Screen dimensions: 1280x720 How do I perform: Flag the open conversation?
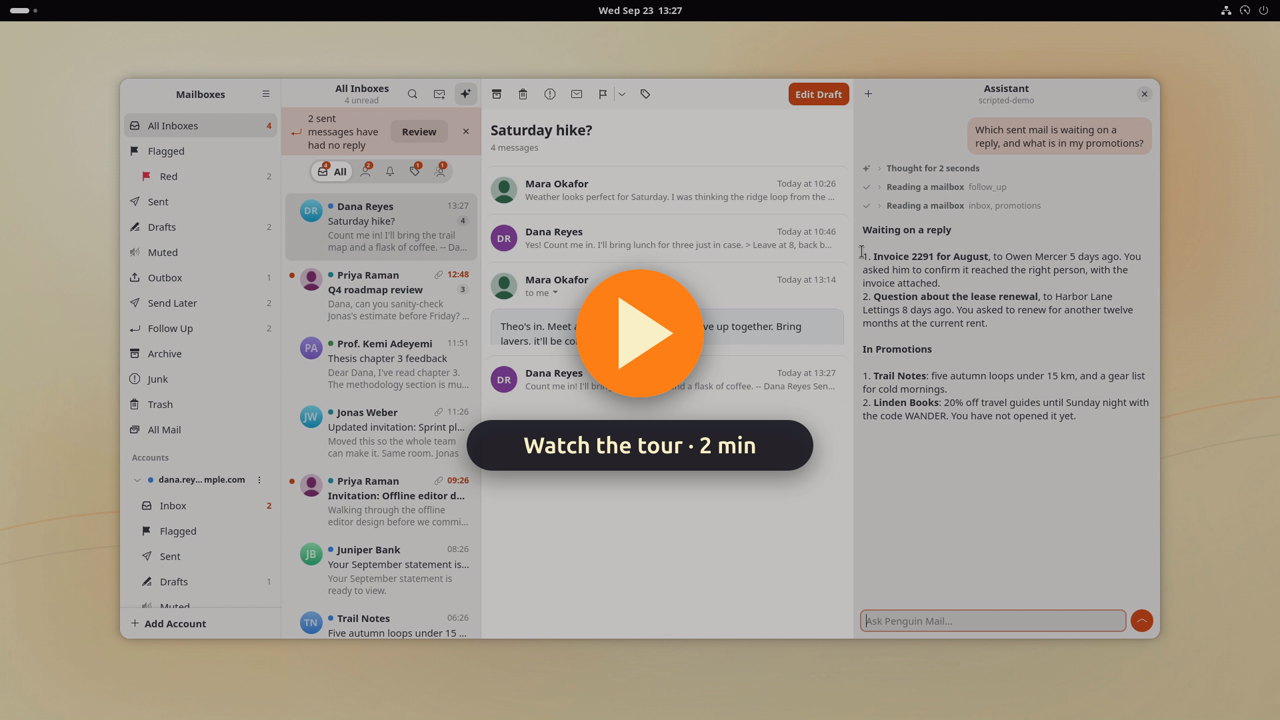pyautogui.click(x=603, y=94)
